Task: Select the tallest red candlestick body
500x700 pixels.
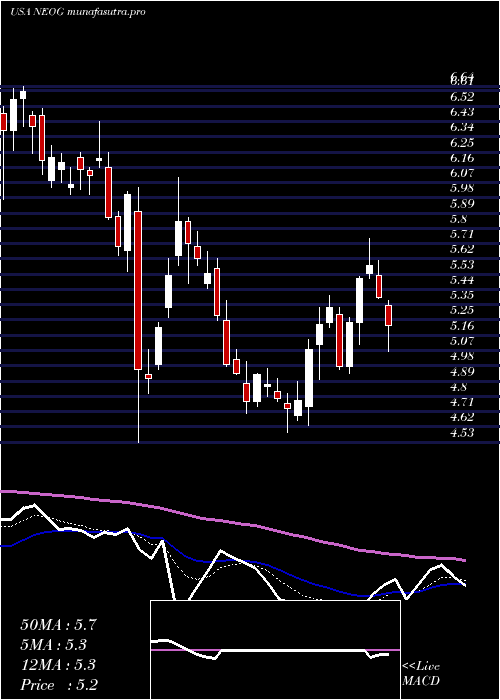Action: [138, 290]
